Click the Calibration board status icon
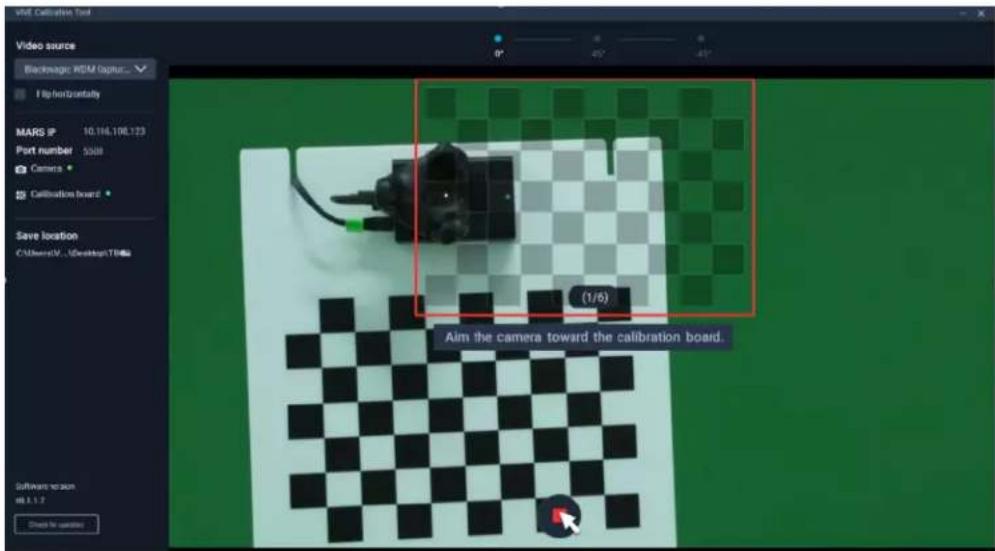Image resolution: width=995 pixels, height=551 pixels. [21, 194]
